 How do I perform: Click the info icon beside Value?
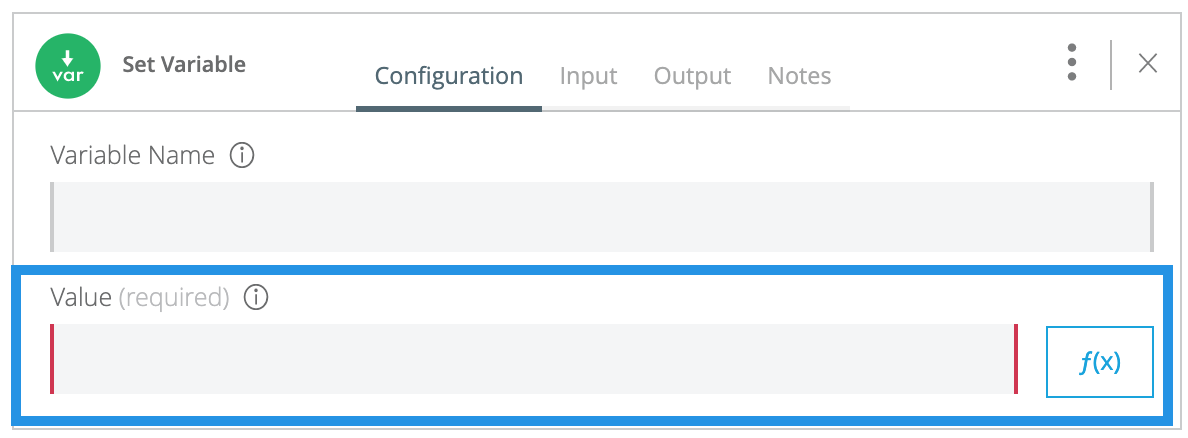point(257,297)
